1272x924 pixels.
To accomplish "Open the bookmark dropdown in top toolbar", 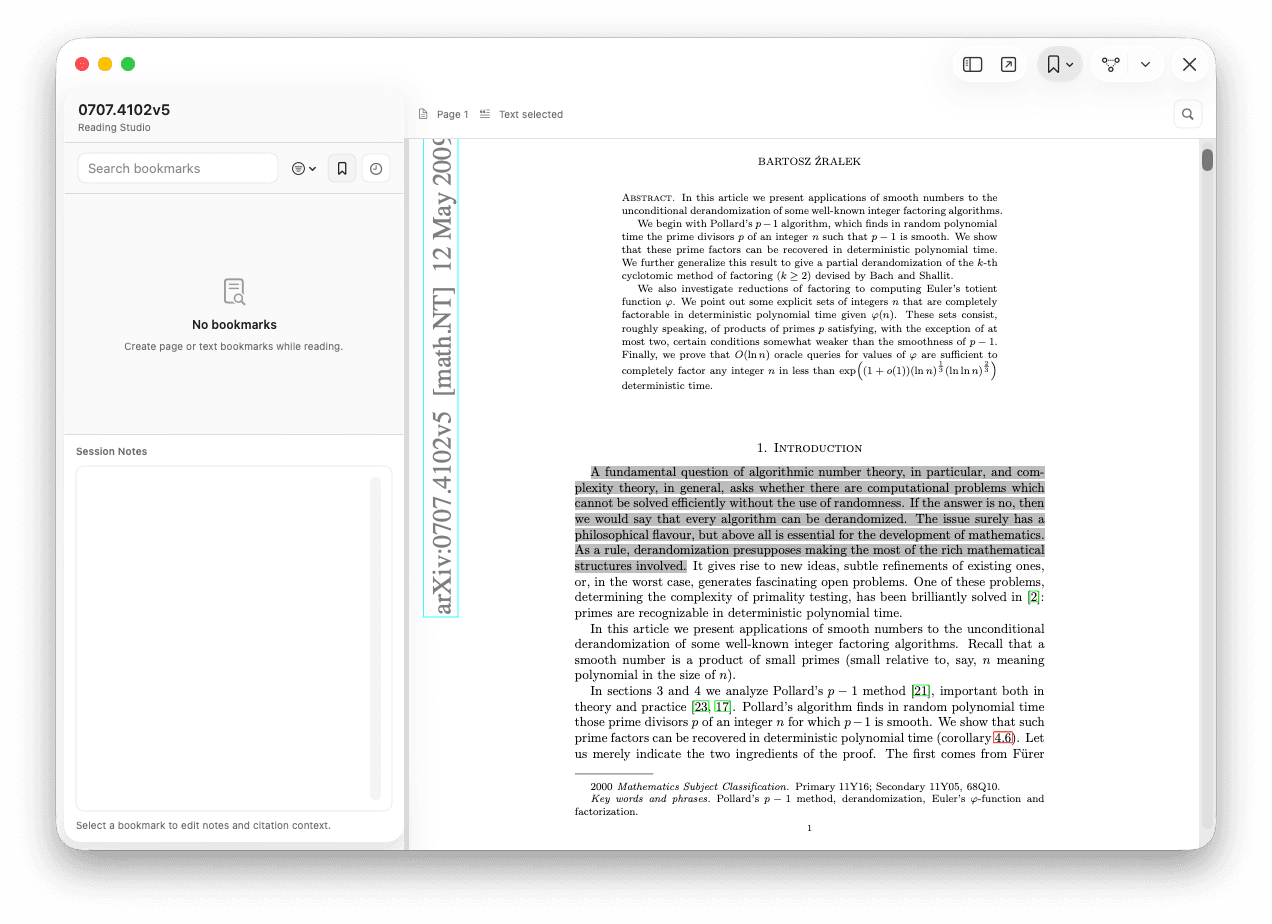I will pyautogui.click(x=1059, y=64).
